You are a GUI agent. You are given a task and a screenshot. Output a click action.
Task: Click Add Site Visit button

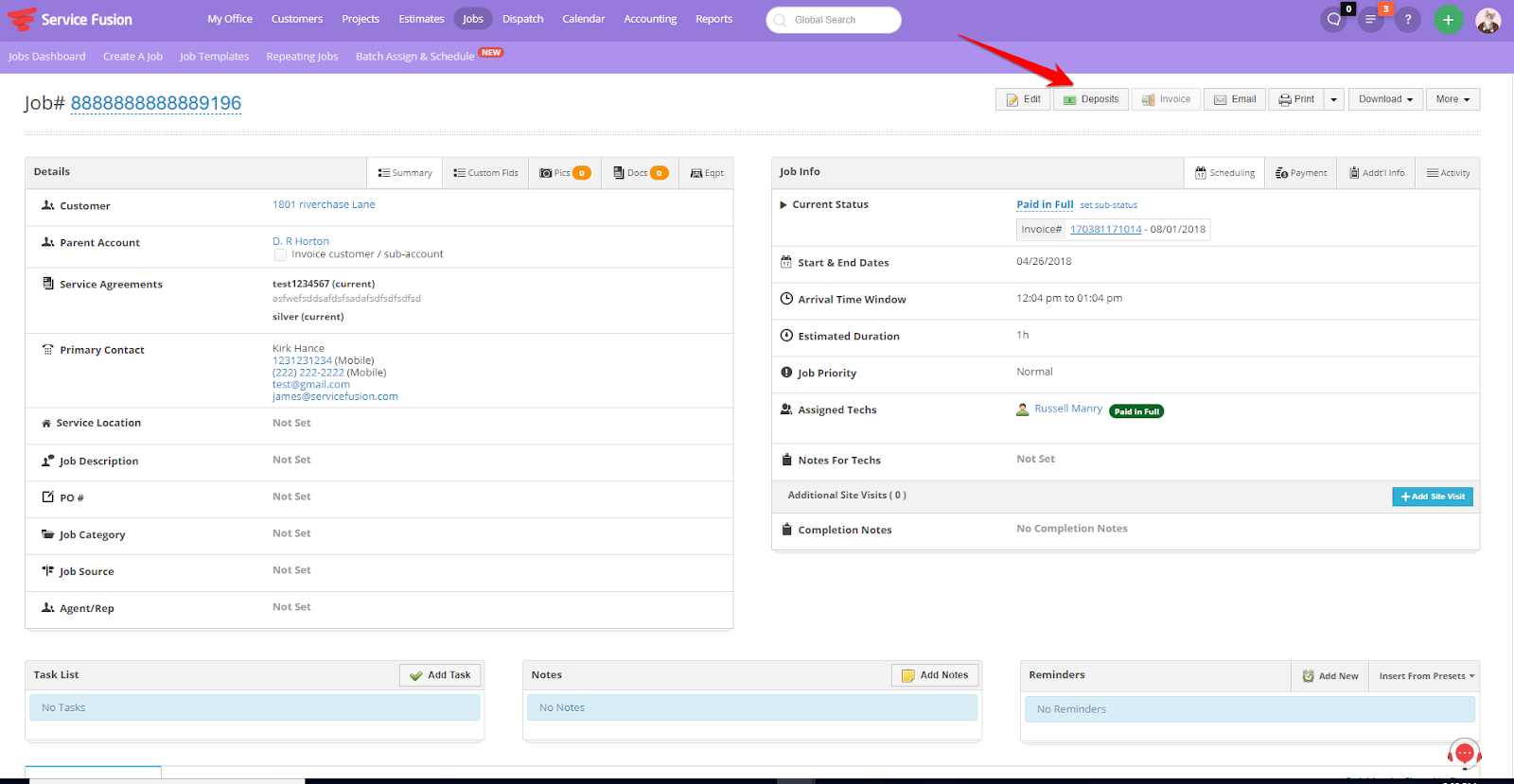[1433, 497]
